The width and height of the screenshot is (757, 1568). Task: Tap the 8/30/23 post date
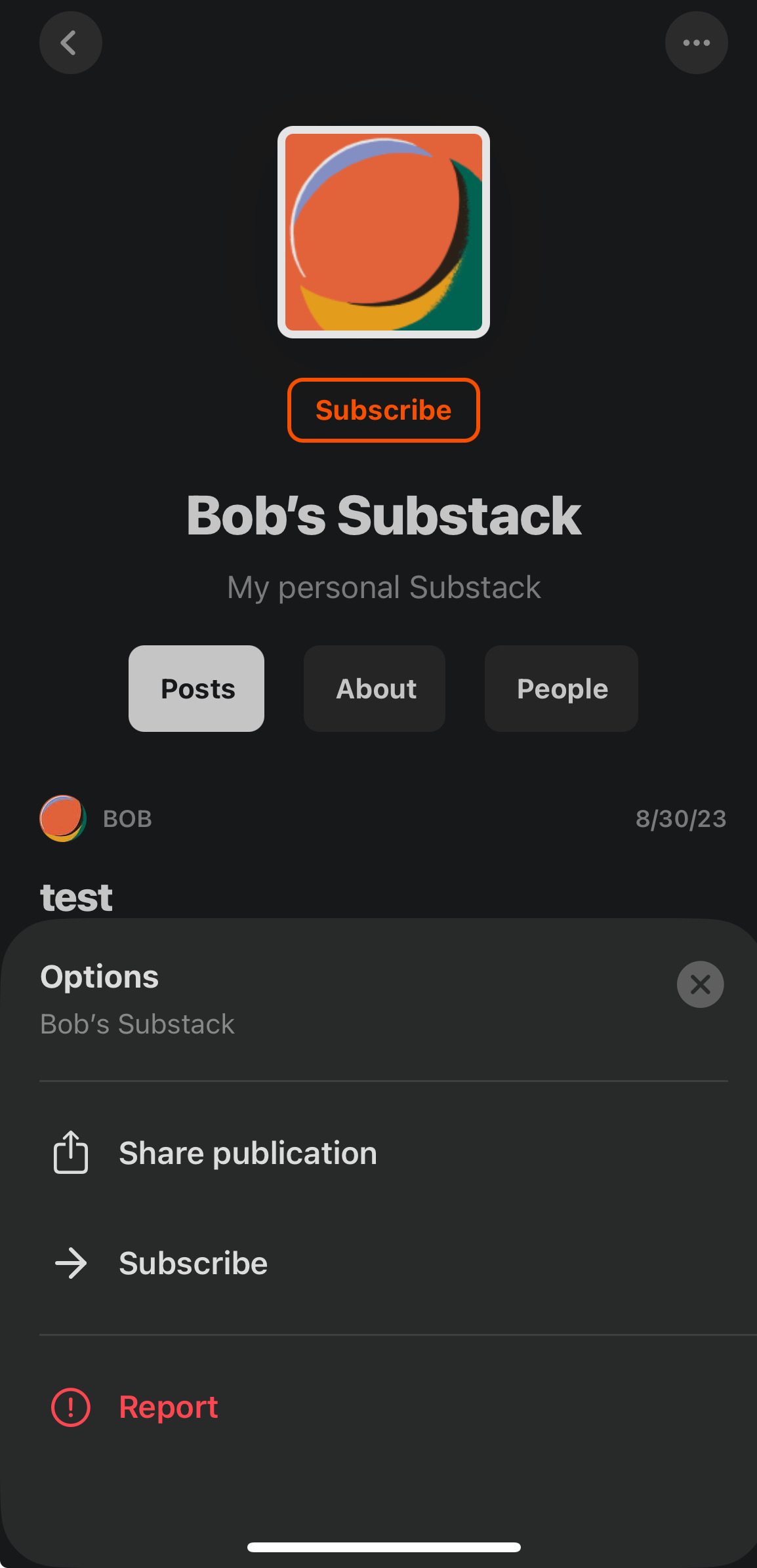681,818
